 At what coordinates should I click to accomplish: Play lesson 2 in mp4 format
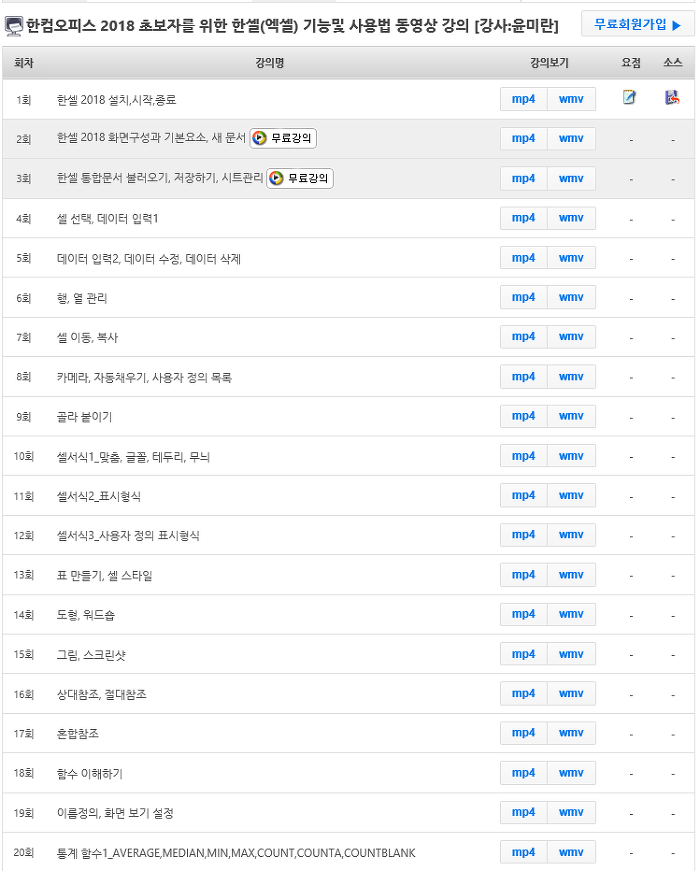click(x=523, y=138)
